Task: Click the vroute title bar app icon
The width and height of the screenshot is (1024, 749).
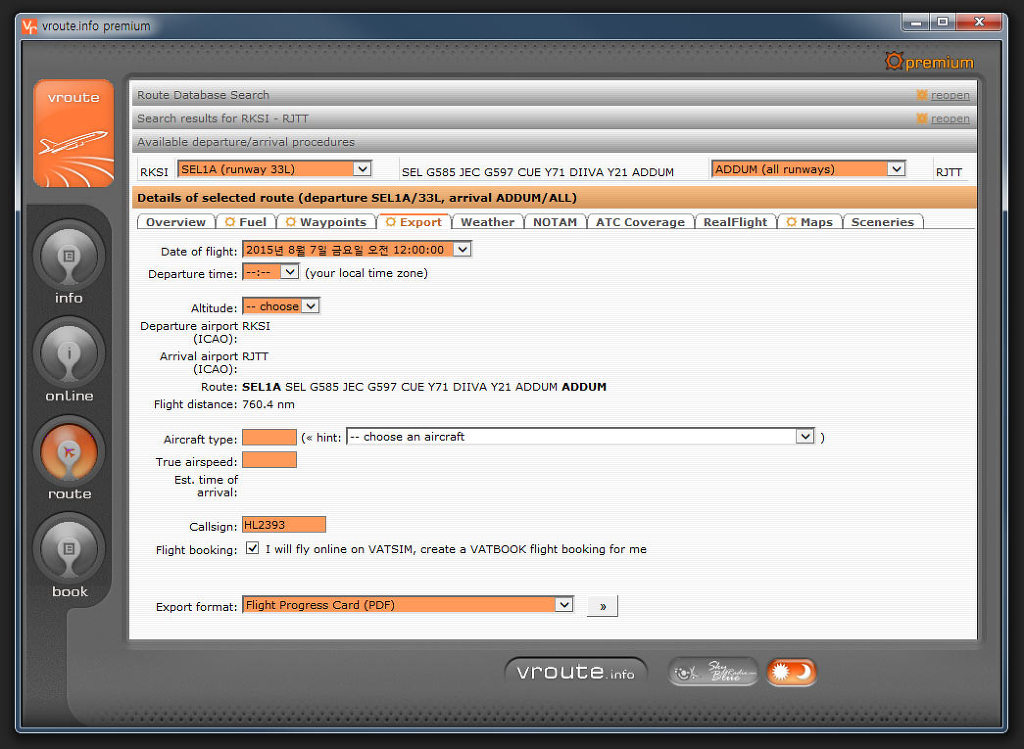Action: (x=29, y=26)
